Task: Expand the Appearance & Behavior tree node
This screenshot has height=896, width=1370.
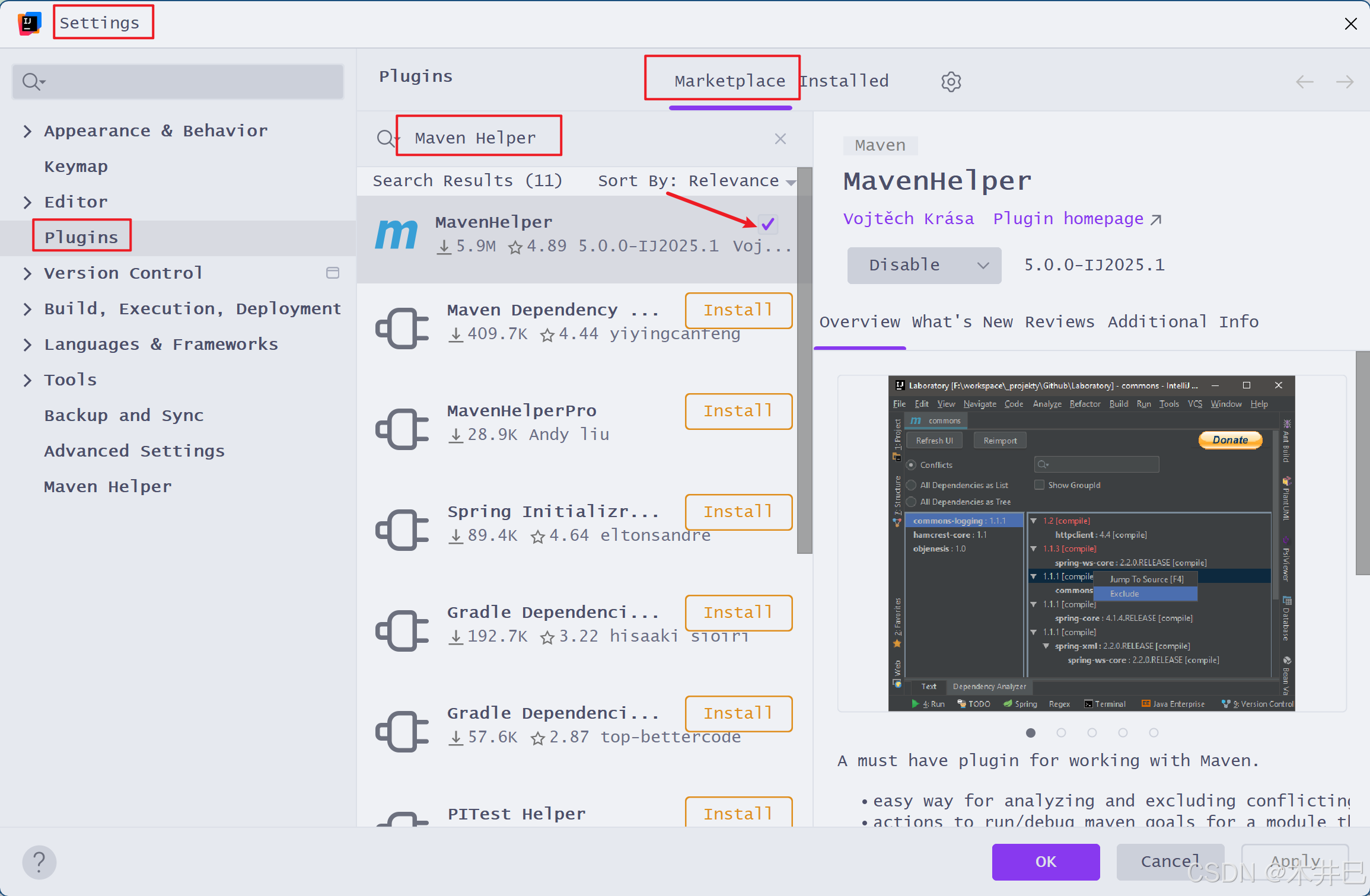Action: tap(27, 131)
